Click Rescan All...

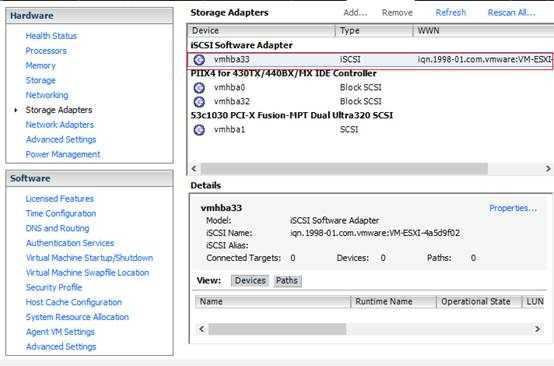point(511,13)
